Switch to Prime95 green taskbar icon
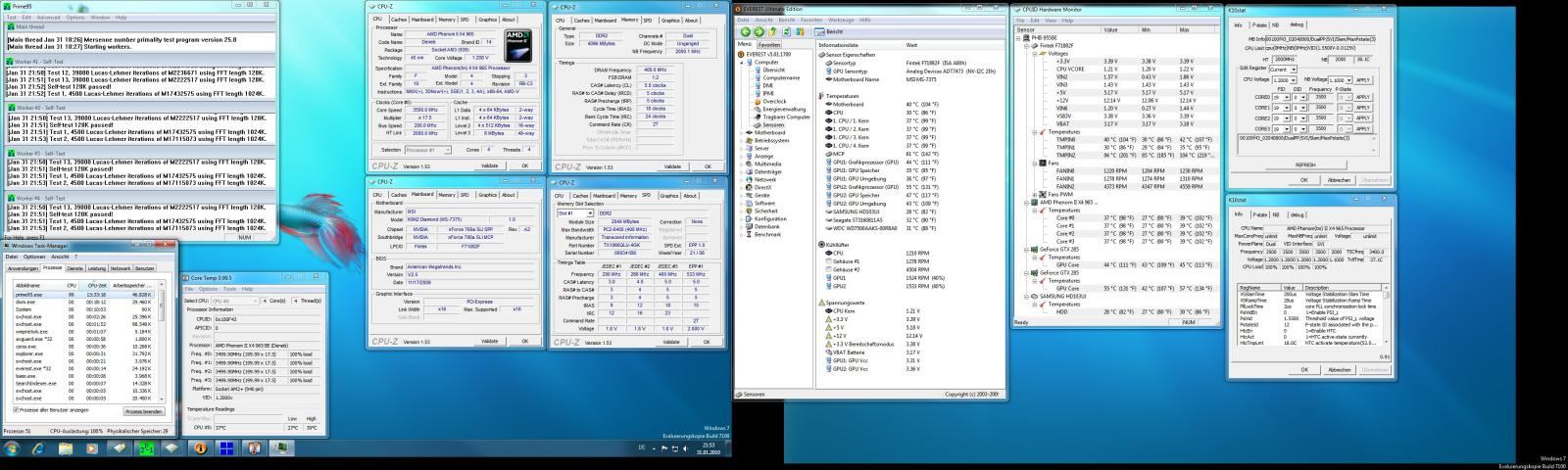The image size is (1568, 470). pos(146,448)
